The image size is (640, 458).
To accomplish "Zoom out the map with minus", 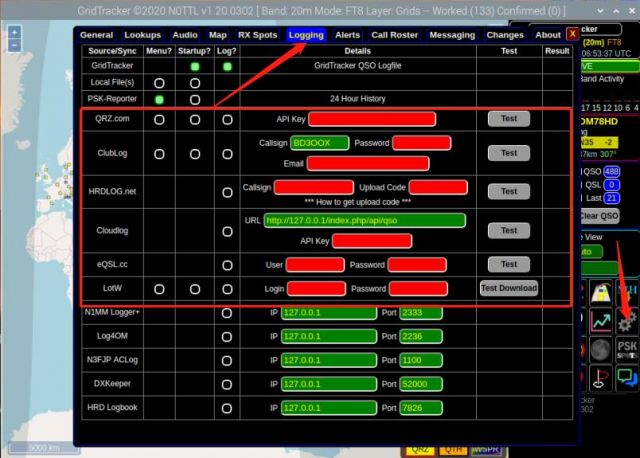I will [x=14, y=46].
